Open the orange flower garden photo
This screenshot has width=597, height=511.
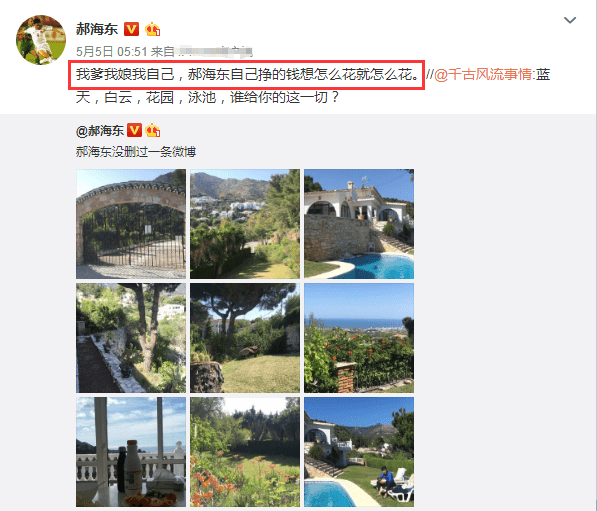click(x=245, y=452)
